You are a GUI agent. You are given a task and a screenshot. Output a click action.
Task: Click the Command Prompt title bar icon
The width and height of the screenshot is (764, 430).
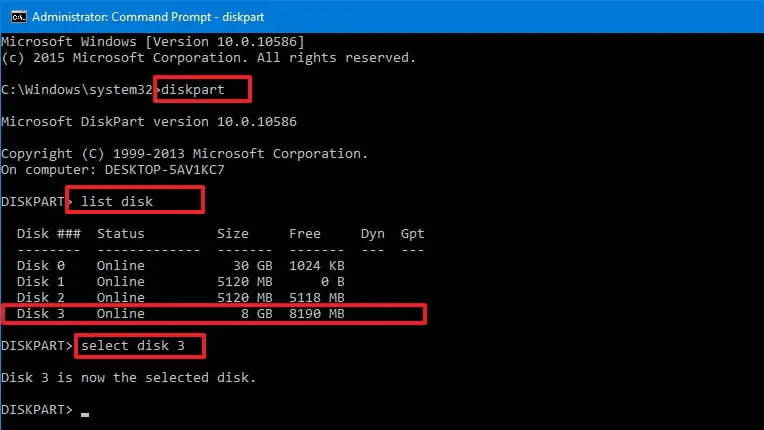[17, 15]
